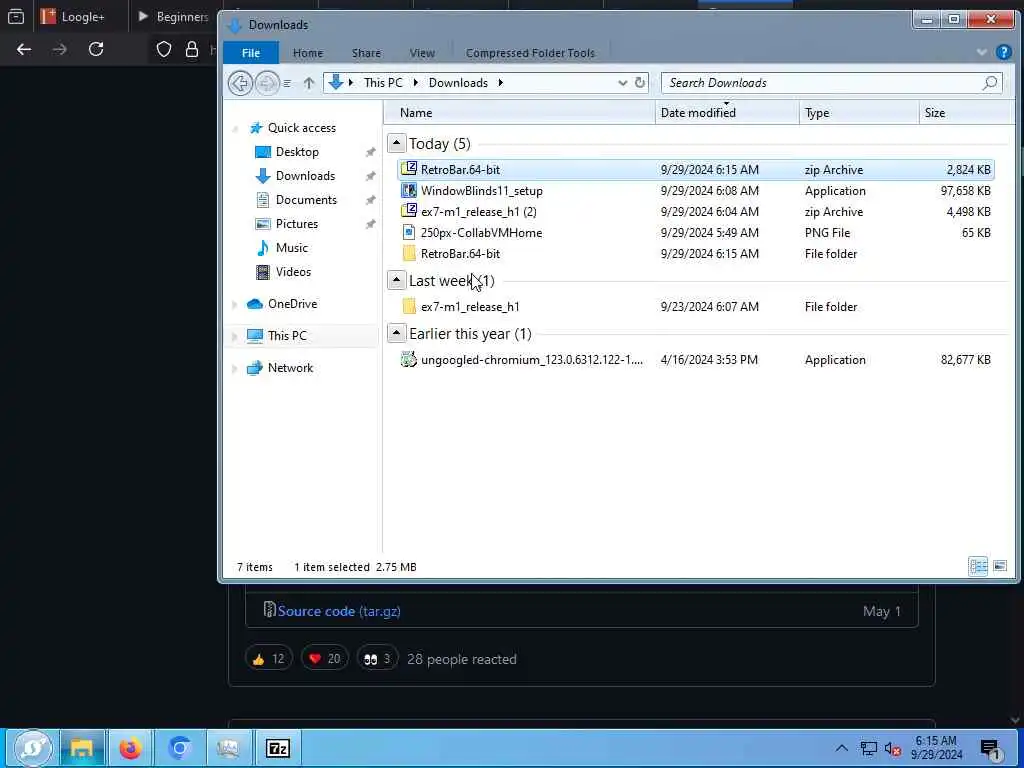The width and height of the screenshot is (1024, 768).
Task: Select Downloads in address breadcrumb
Action: [458, 83]
